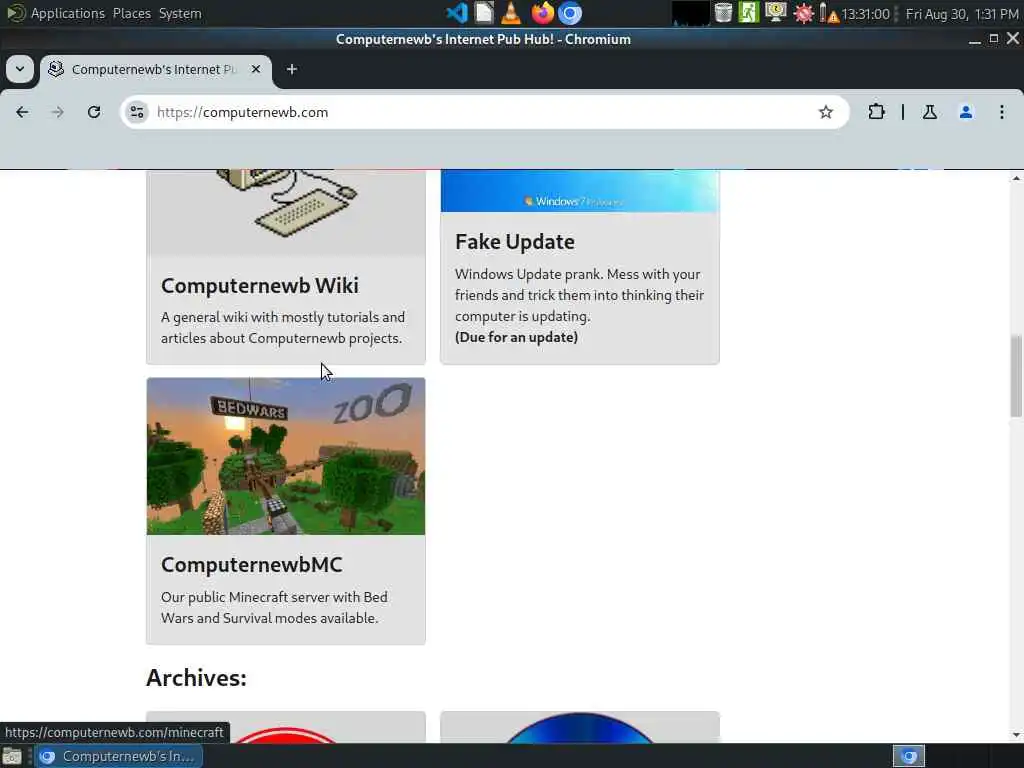Click the Windows Update prank description
Viewport: 1024px width, 768px height.
point(579,295)
